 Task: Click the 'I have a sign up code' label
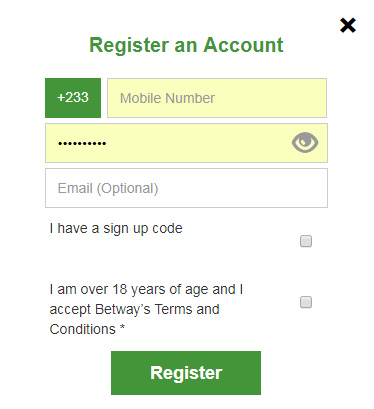[116, 229]
